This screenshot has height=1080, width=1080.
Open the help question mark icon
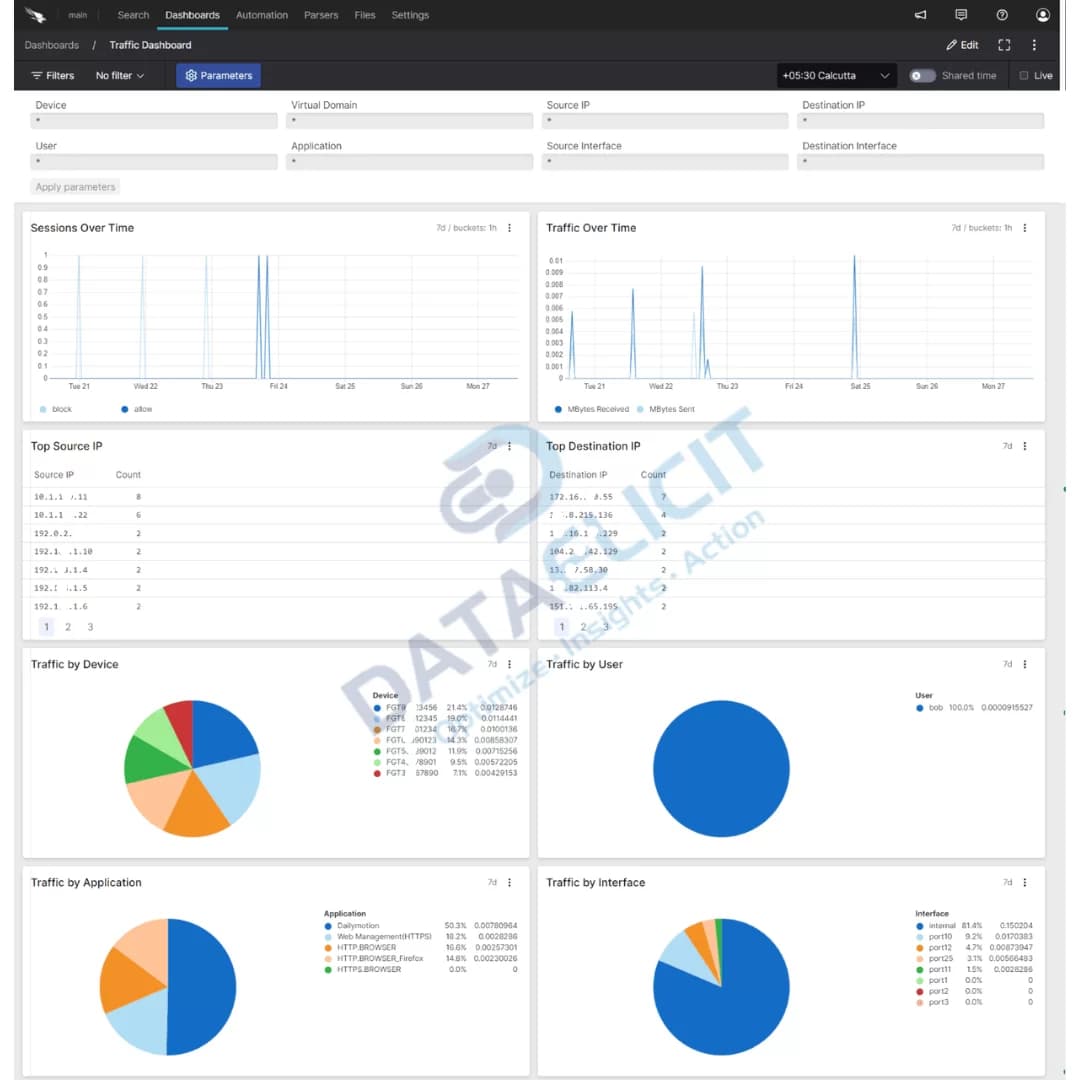1001,14
